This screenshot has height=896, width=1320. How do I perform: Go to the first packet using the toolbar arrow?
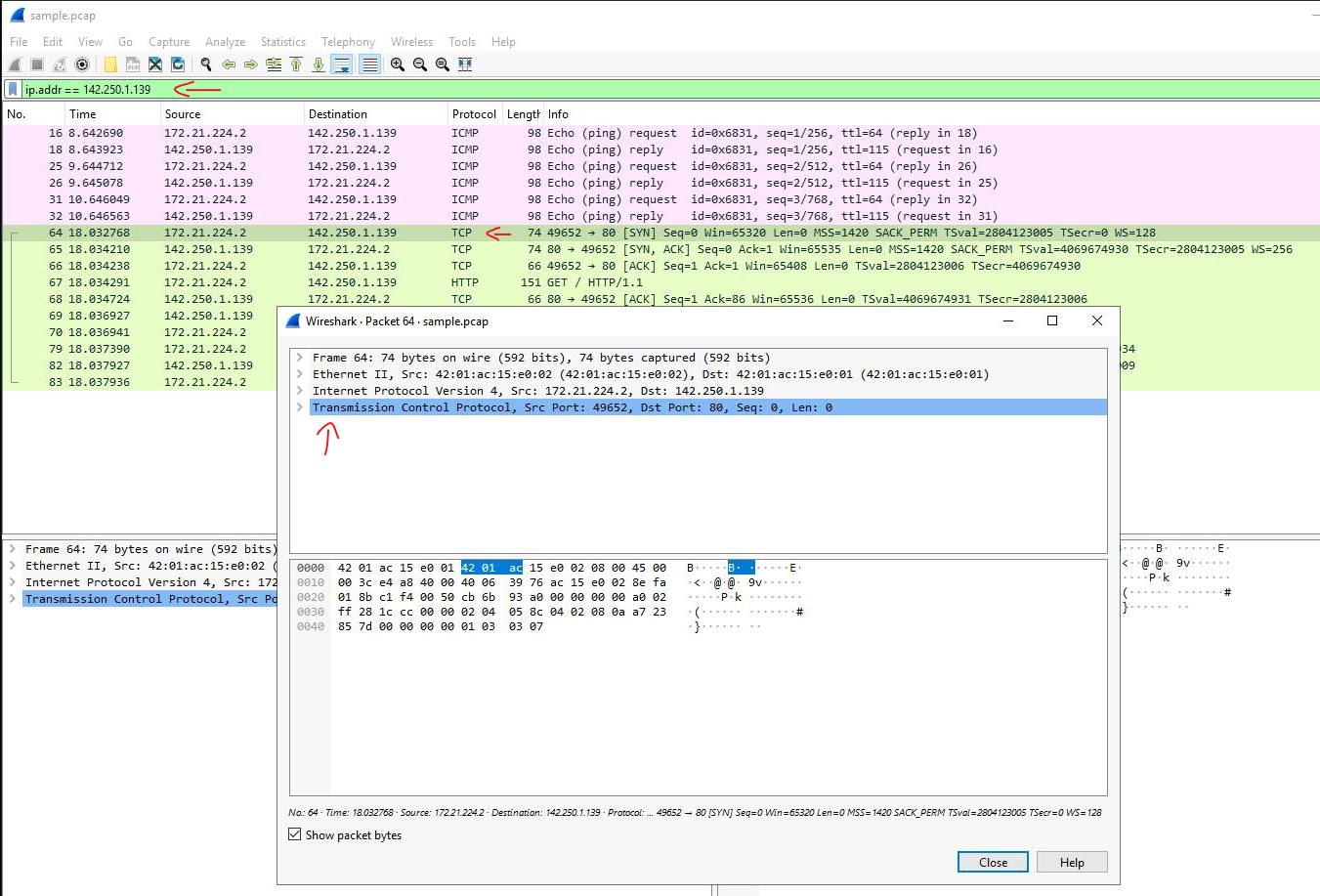pos(296,64)
